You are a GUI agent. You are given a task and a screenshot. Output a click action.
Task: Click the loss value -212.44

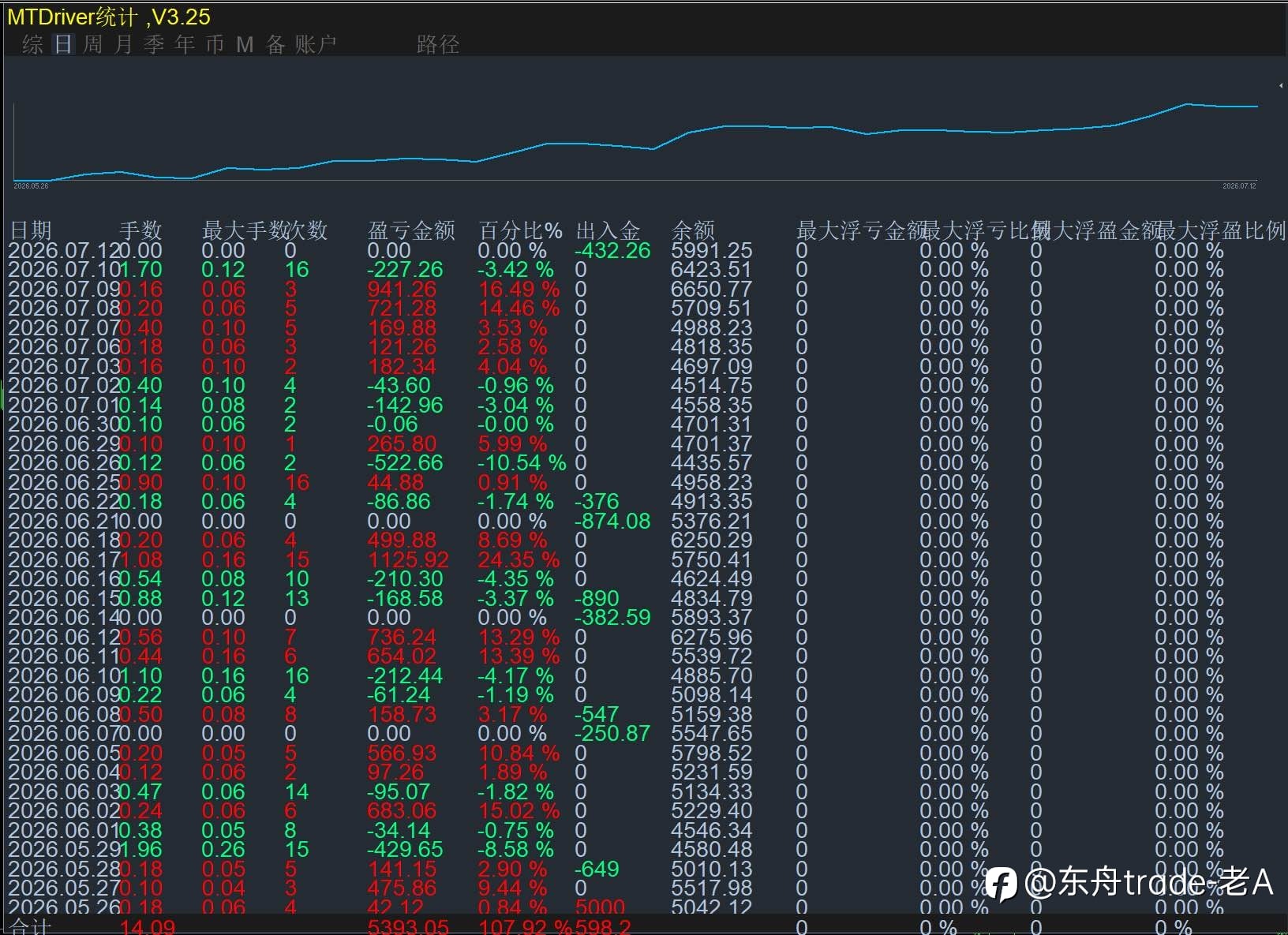click(x=405, y=675)
